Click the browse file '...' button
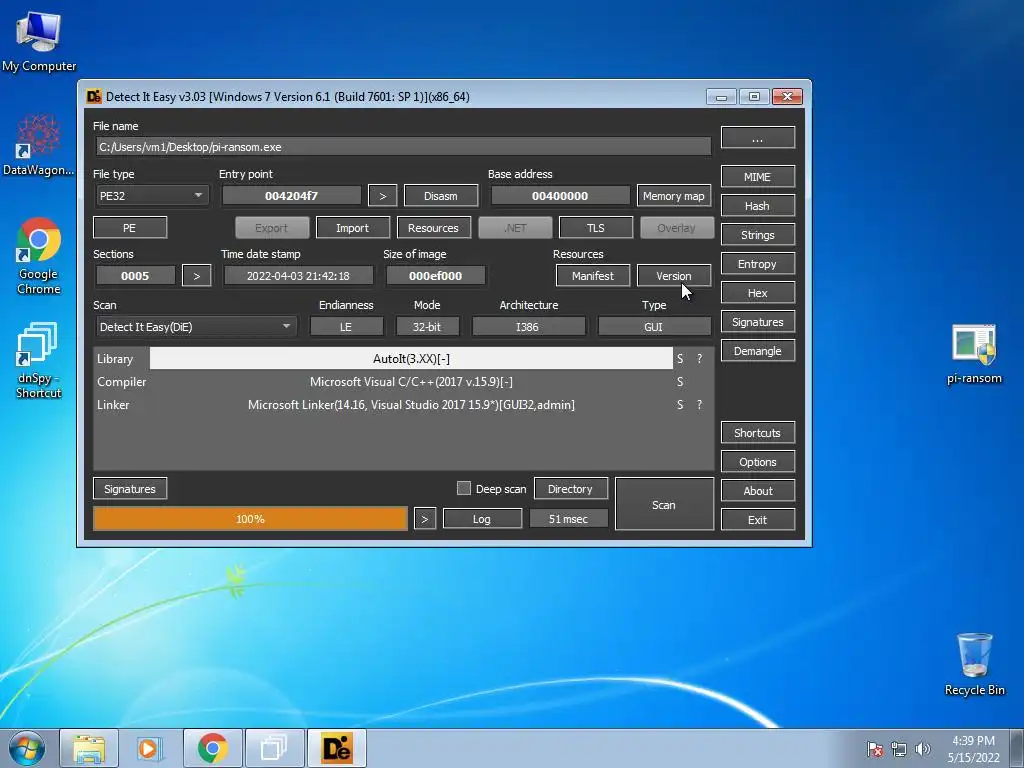 point(758,138)
